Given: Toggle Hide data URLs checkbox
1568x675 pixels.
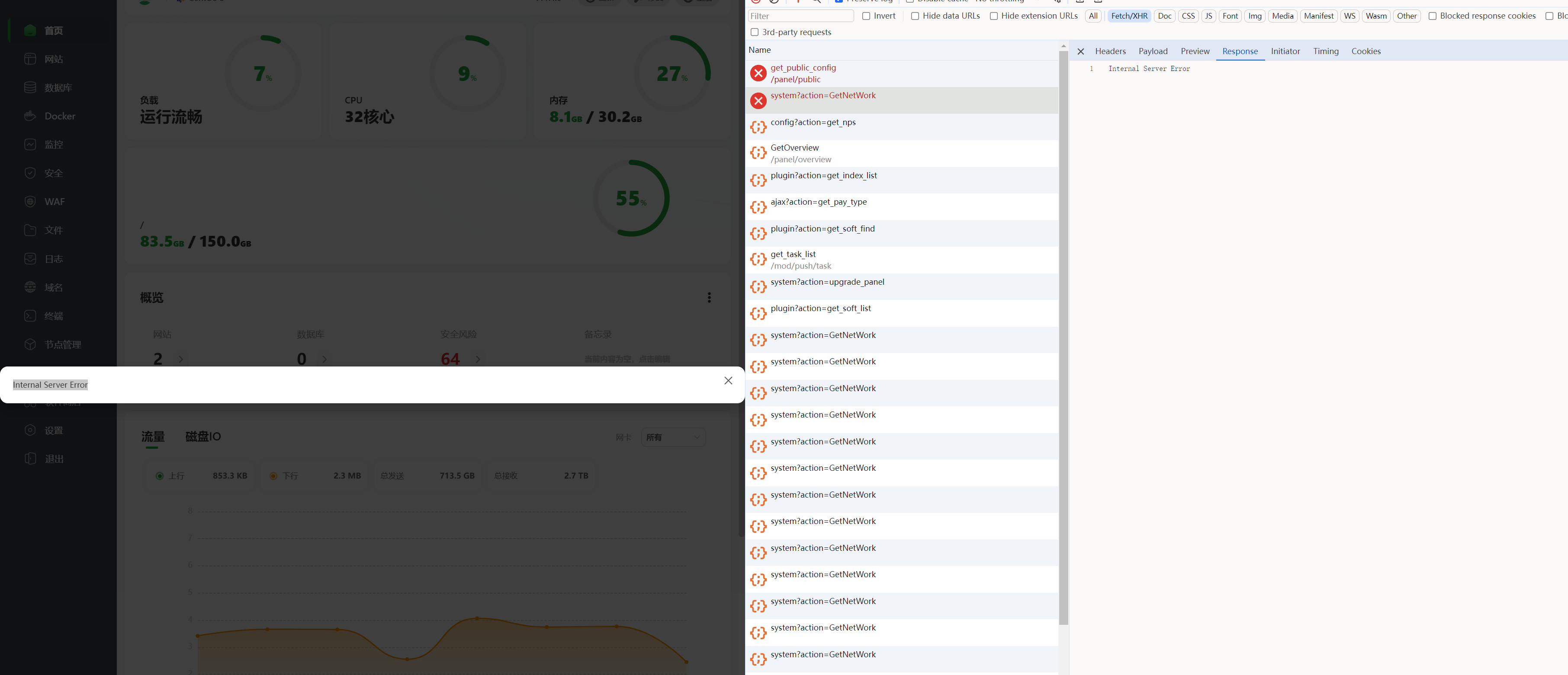Looking at the screenshot, I should pos(914,16).
